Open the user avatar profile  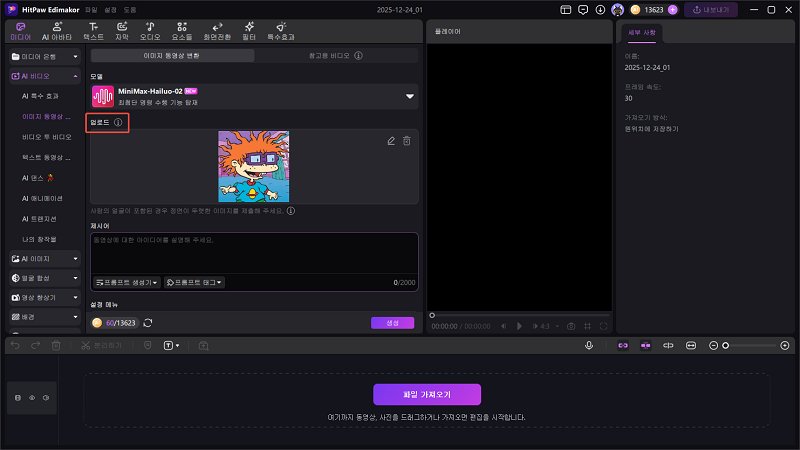617,10
